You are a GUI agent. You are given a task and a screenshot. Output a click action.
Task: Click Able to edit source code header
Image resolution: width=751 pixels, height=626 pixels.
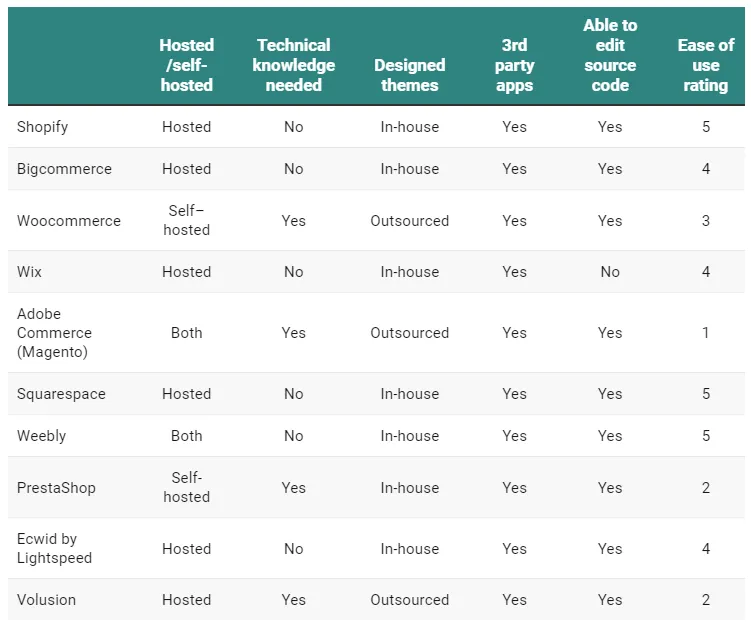(610, 55)
